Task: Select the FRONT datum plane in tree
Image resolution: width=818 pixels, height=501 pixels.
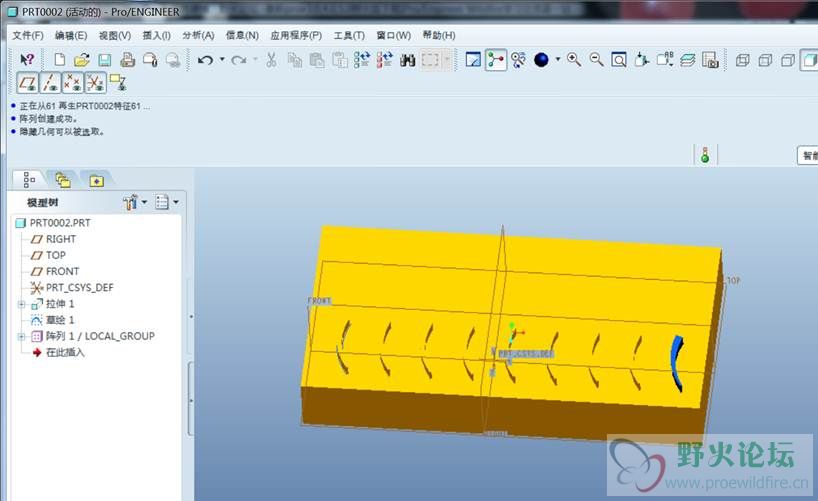Action: (55, 271)
